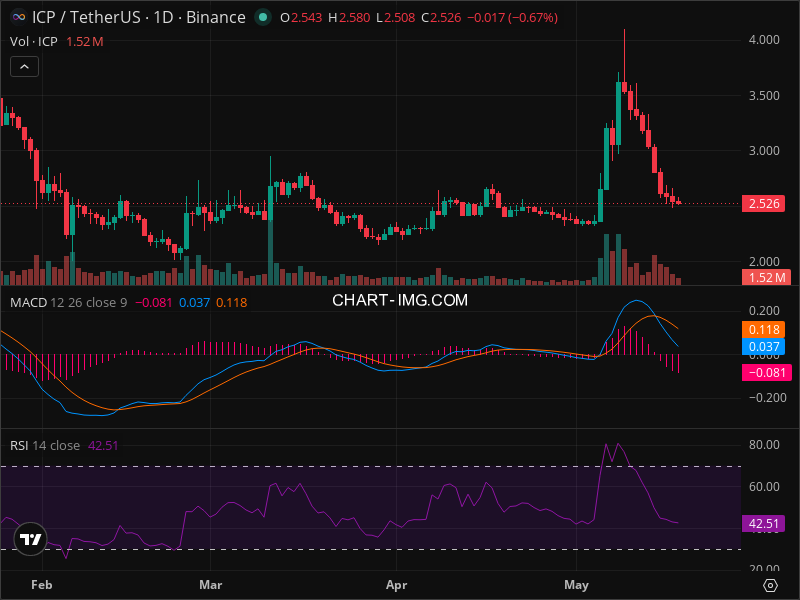Click the 3.500 price axis label
800x600 pixels.
tap(764, 95)
